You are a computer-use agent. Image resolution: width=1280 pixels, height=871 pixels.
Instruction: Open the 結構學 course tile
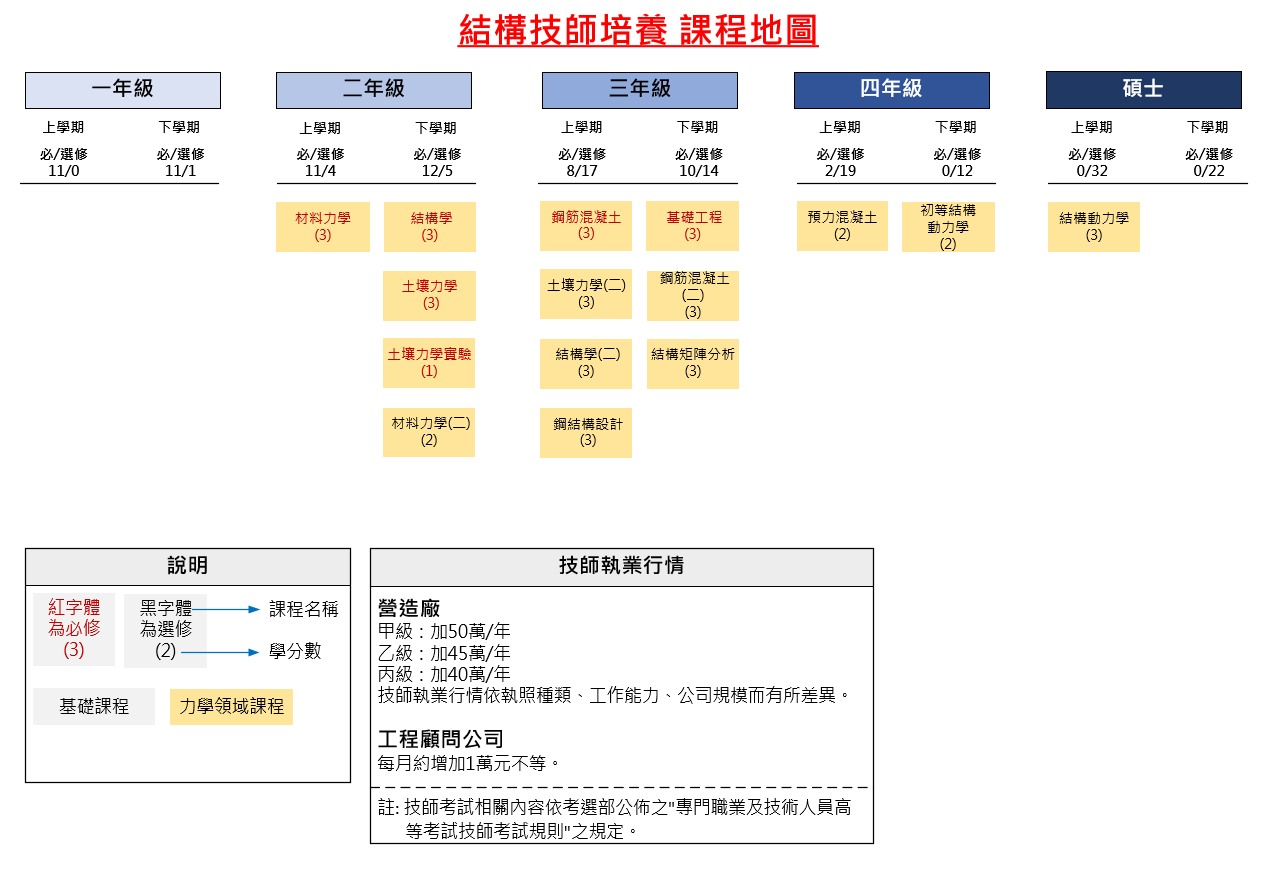click(429, 226)
